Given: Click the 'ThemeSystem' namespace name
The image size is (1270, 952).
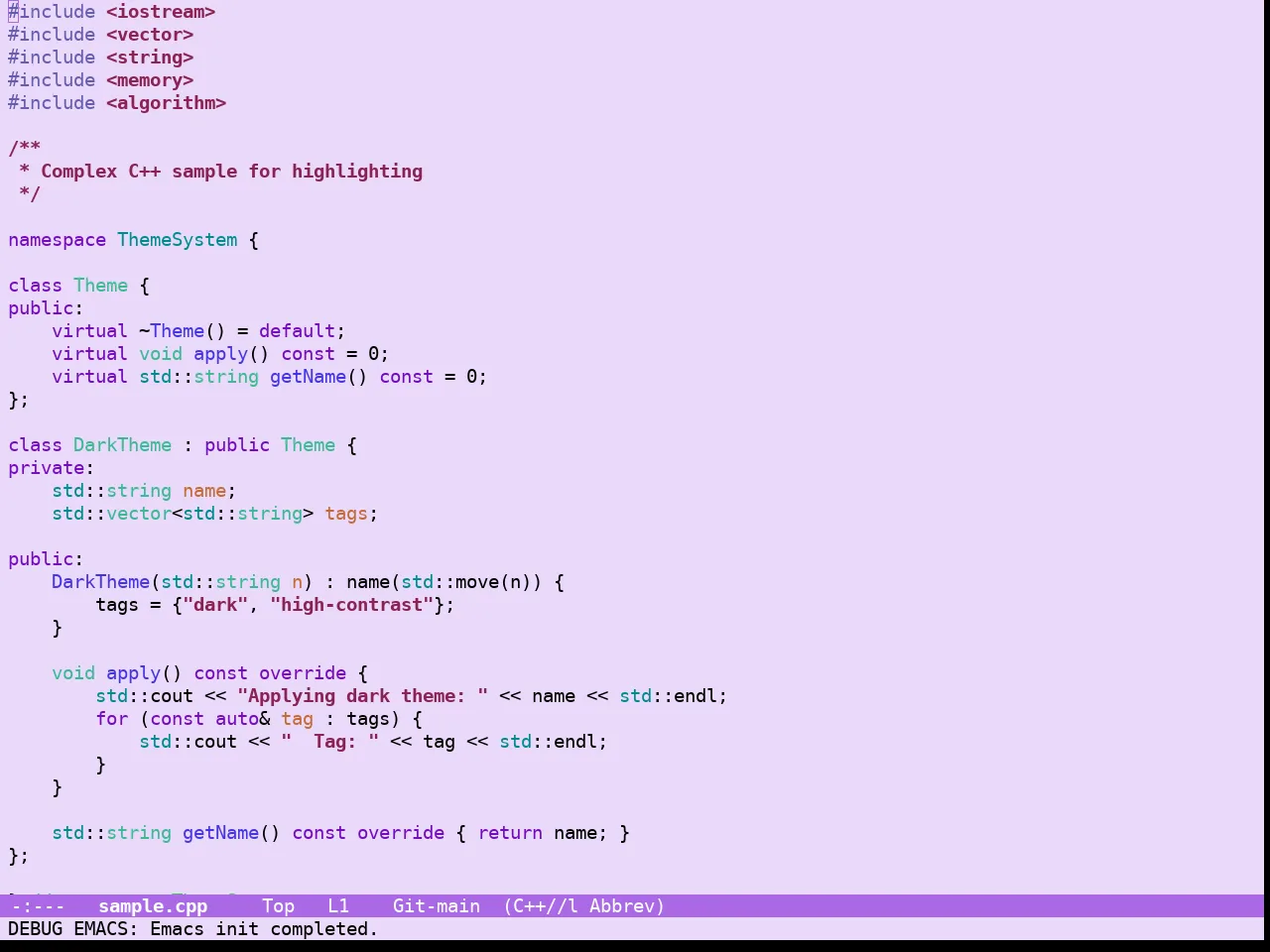Looking at the screenshot, I should point(177,240).
